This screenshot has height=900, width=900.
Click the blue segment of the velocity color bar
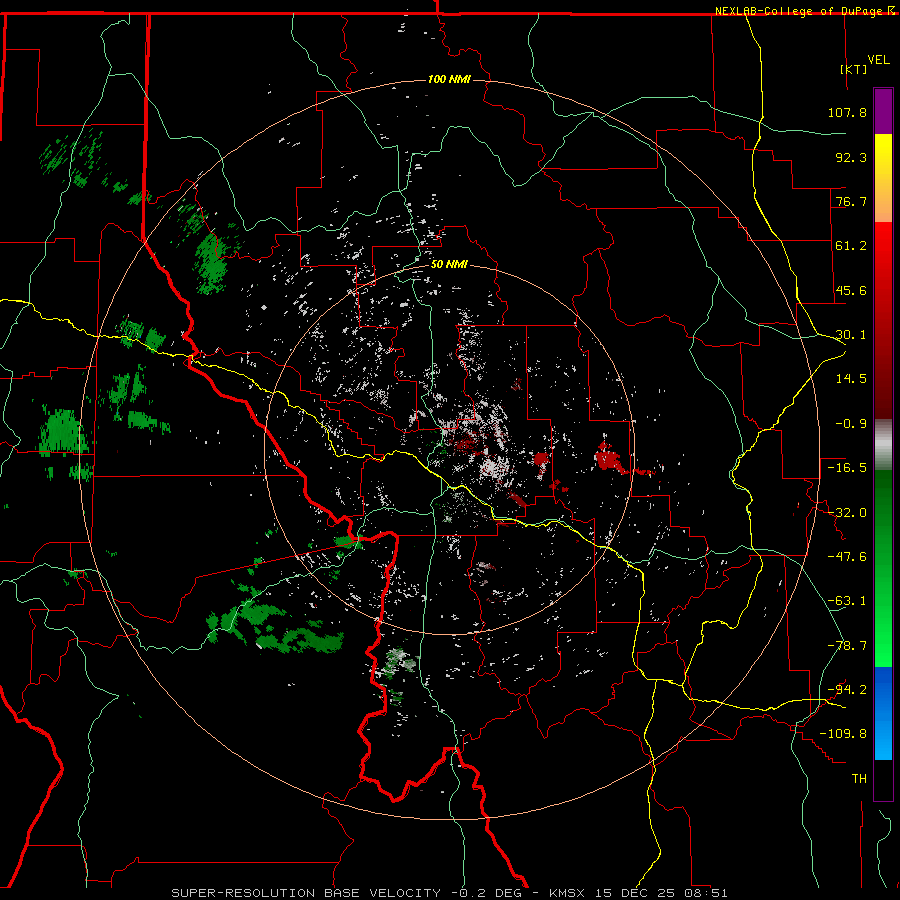click(x=883, y=713)
